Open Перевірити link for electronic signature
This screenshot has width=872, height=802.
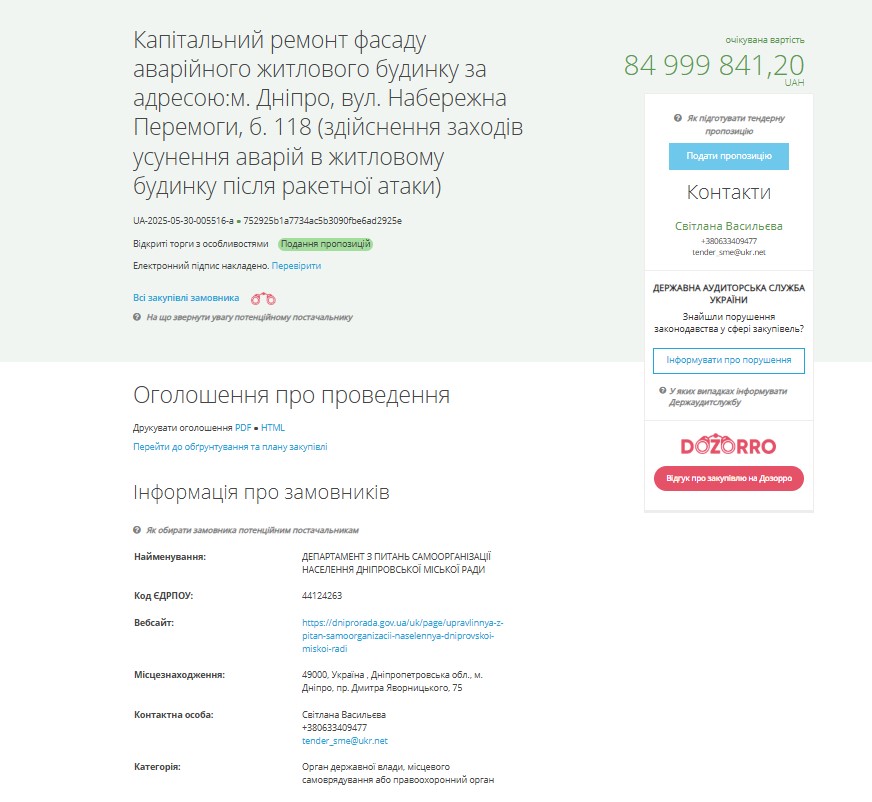point(296,266)
